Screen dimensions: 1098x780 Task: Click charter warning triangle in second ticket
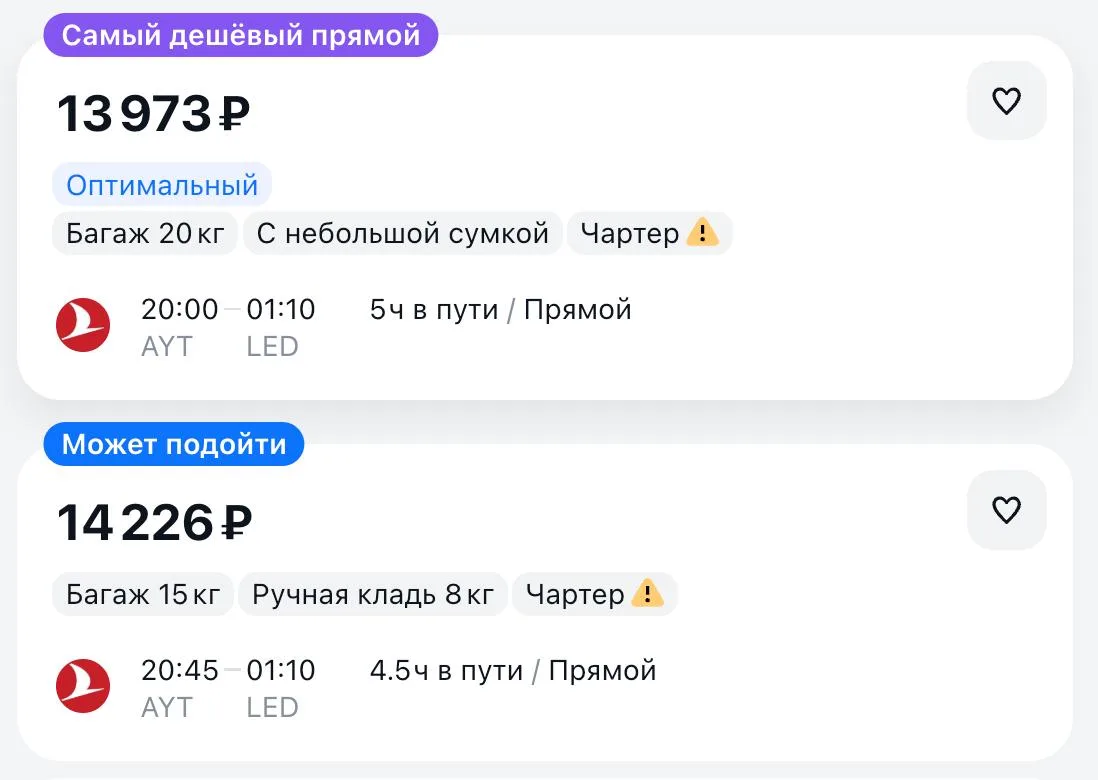(x=647, y=593)
